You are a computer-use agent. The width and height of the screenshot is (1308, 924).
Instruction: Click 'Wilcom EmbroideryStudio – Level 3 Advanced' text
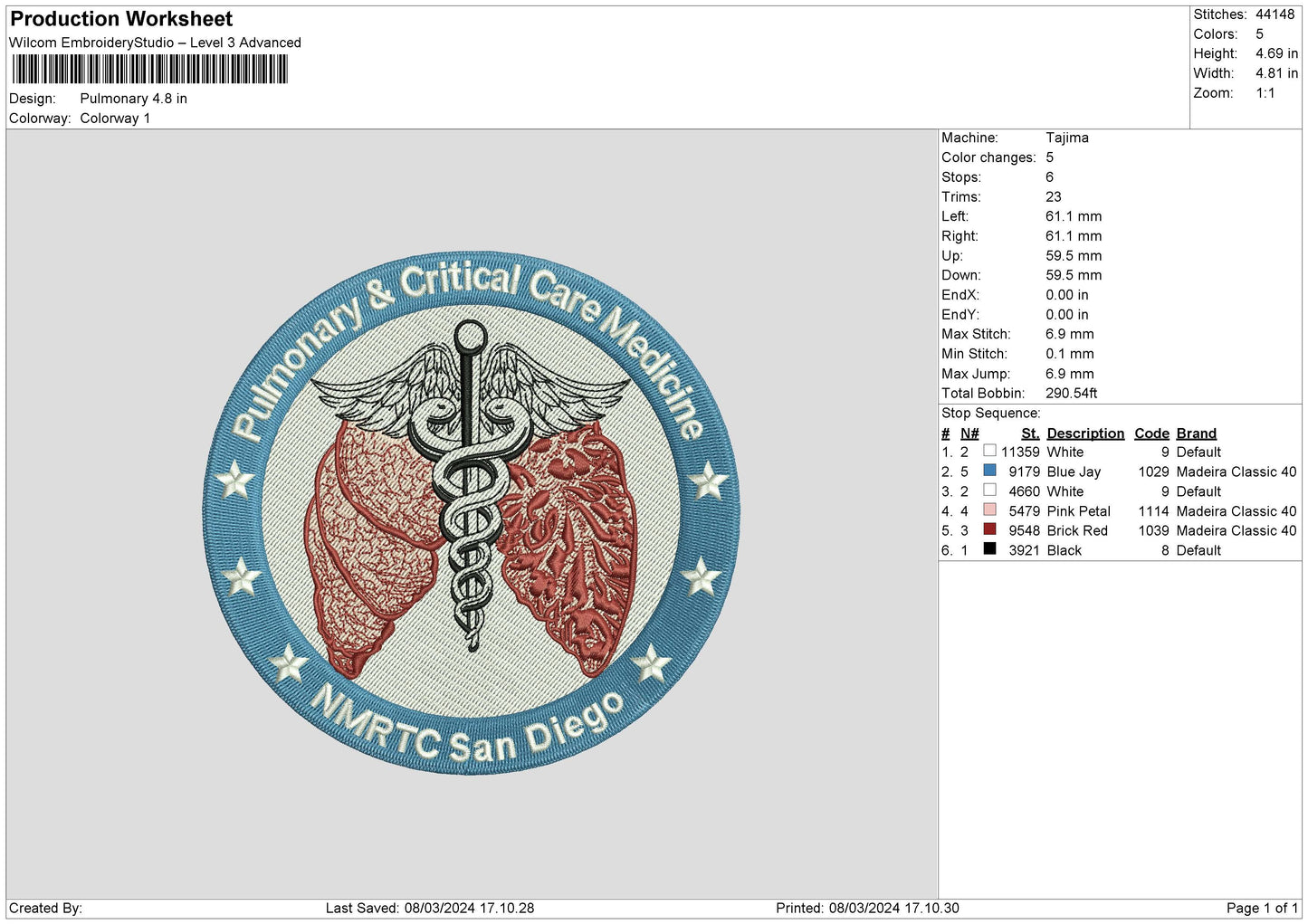point(155,43)
